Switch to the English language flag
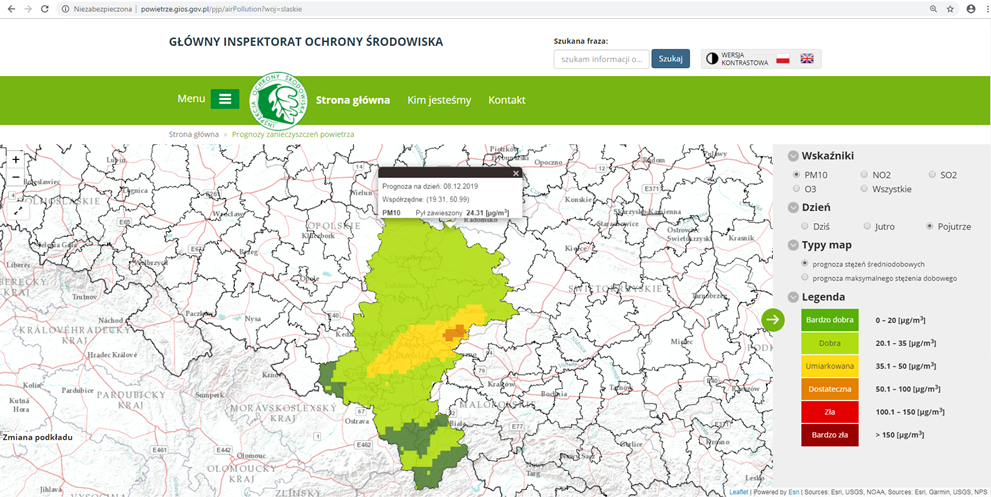Screen dimensions: 991x497 (807, 59)
